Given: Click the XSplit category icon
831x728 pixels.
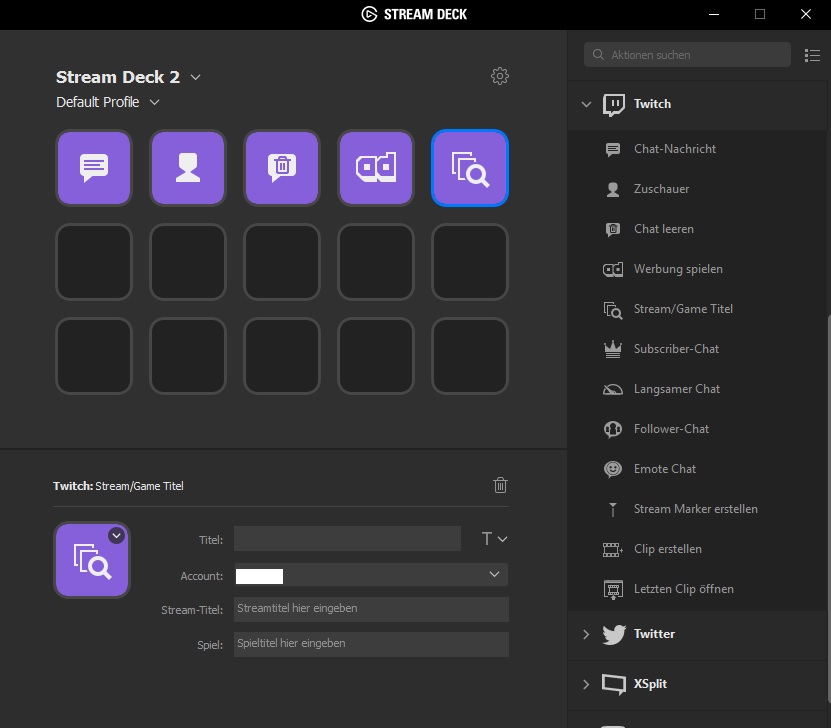Looking at the screenshot, I should (x=614, y=684).
